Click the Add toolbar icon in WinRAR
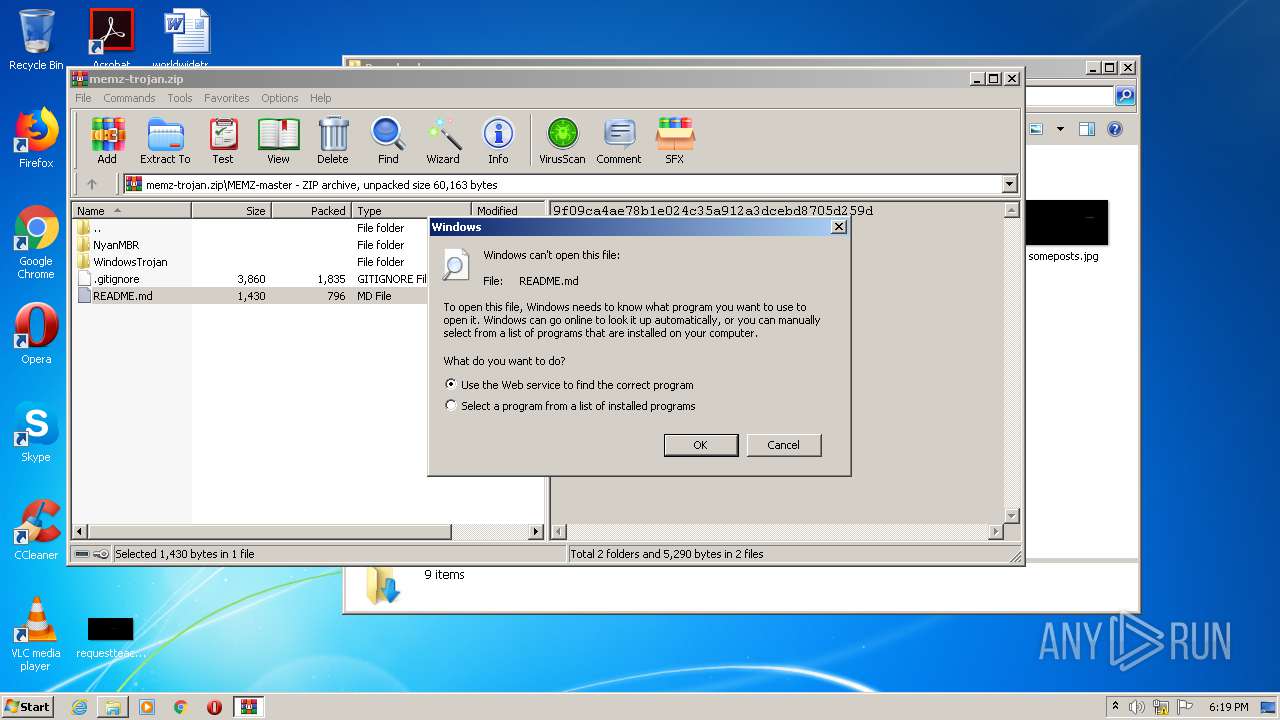Image resolution: width=1280 pixels, height=720 pixels. click(107, 141)
